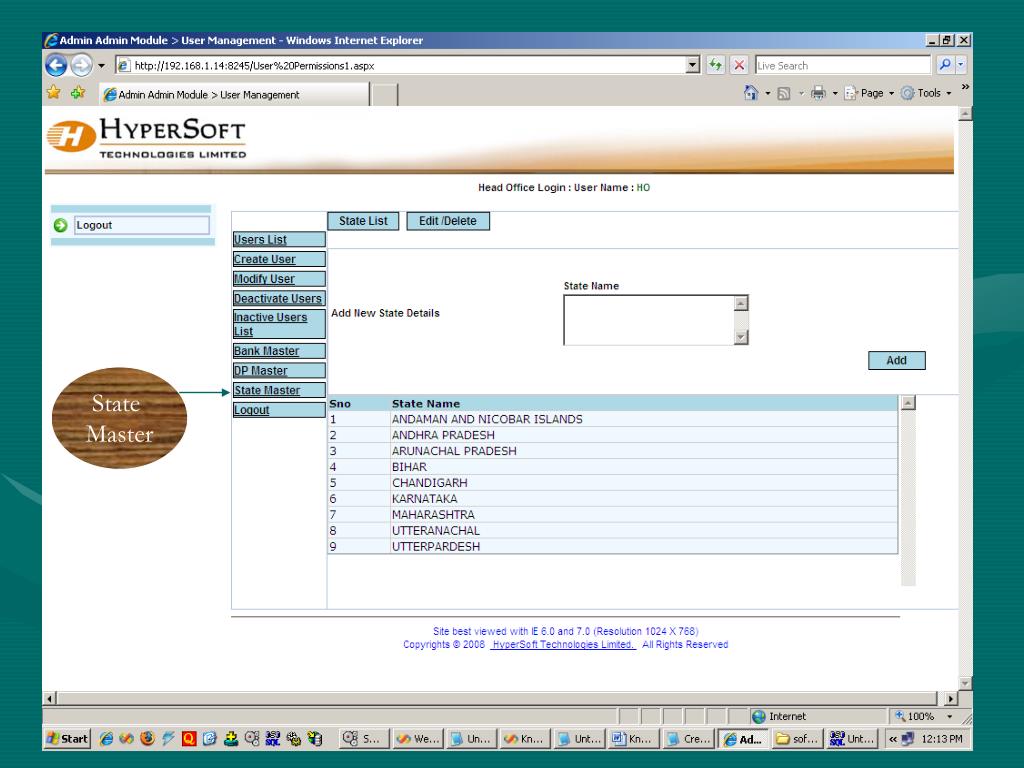The image size is (1024, 768).
Task: Click the State Name box scroll down arrow
Action: (741, 337)
